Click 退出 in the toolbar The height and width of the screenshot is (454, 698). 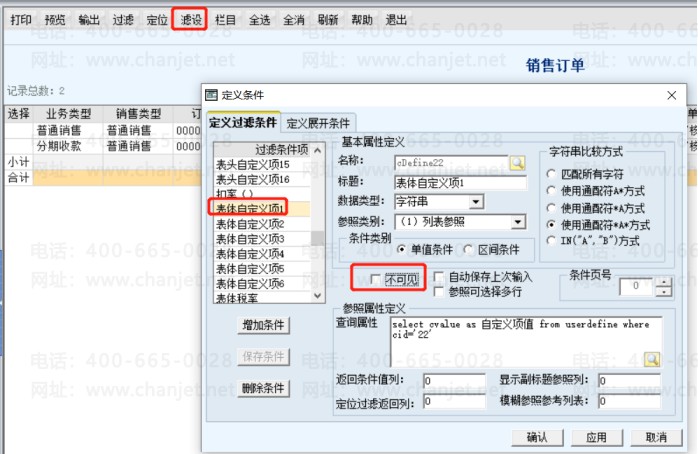click(x=396, y=20)
